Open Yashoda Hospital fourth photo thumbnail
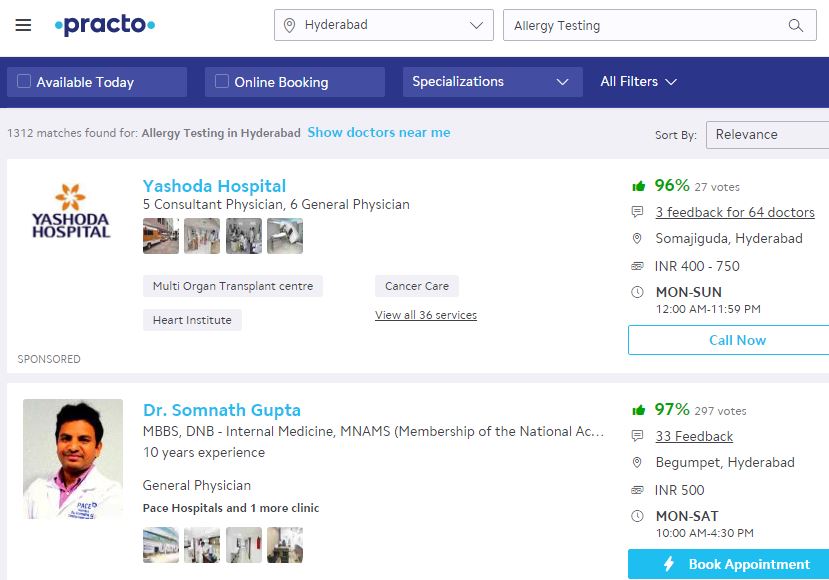829x580 pixels. tap(285, 236)
